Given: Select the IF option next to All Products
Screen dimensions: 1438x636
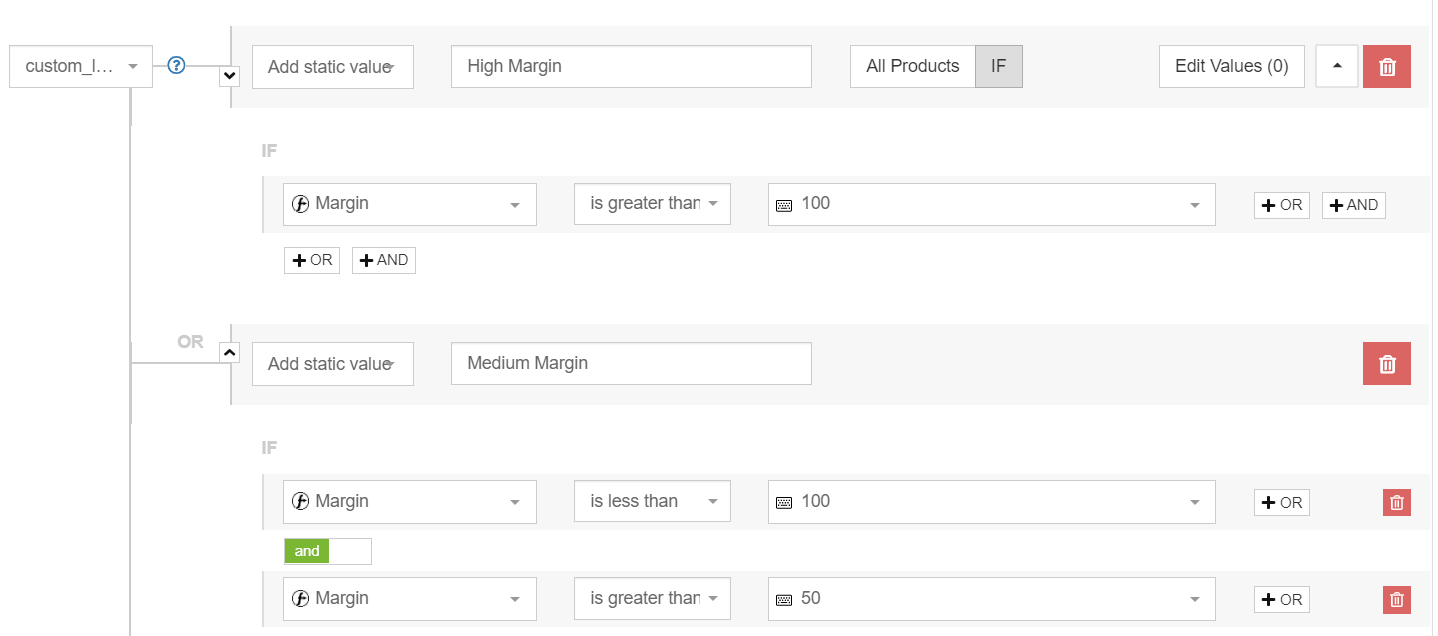Looking at the screenshot, I should pos(999,67).
